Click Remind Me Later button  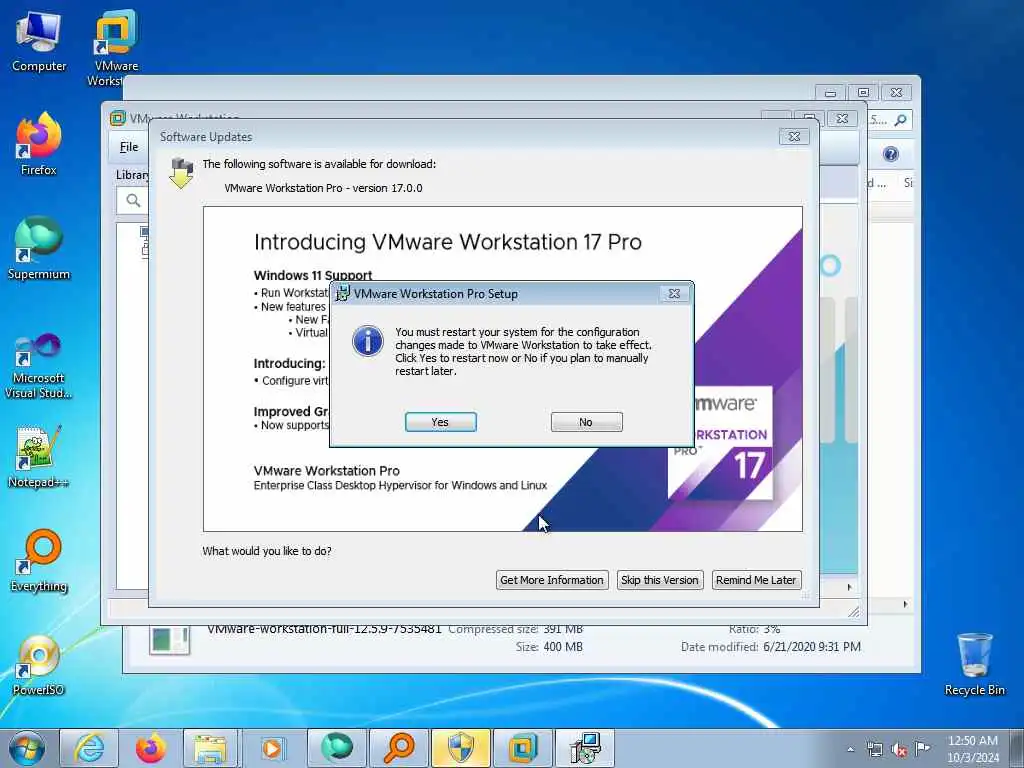coord(756,580)
